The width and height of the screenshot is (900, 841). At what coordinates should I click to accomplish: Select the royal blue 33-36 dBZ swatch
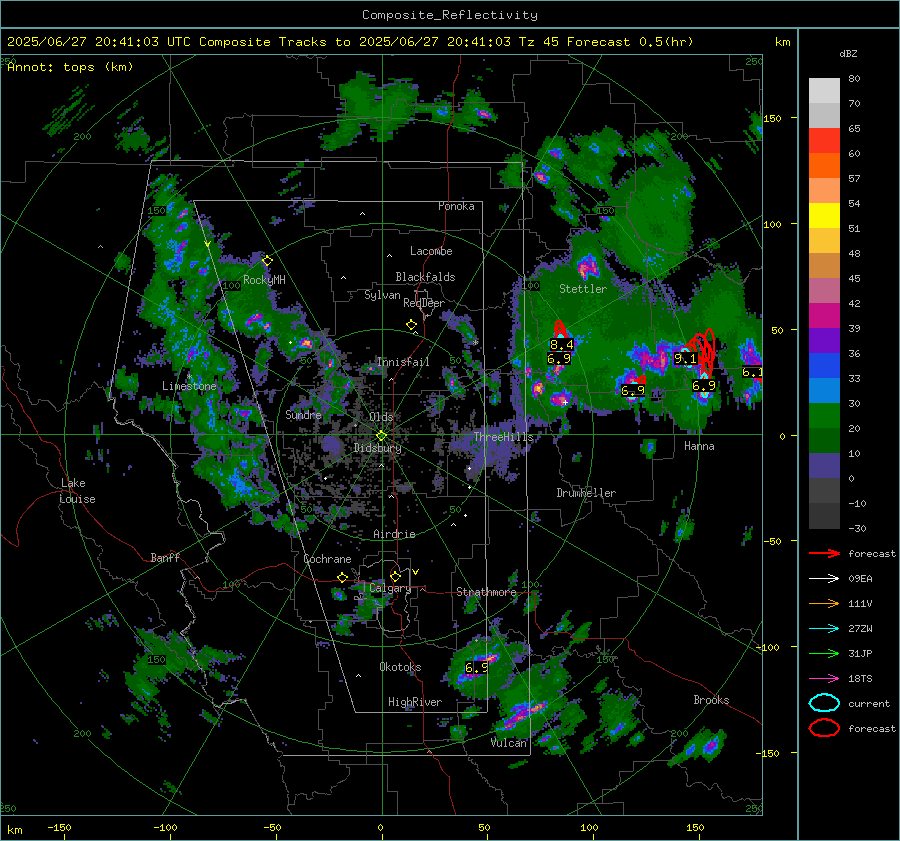[824, 366]
